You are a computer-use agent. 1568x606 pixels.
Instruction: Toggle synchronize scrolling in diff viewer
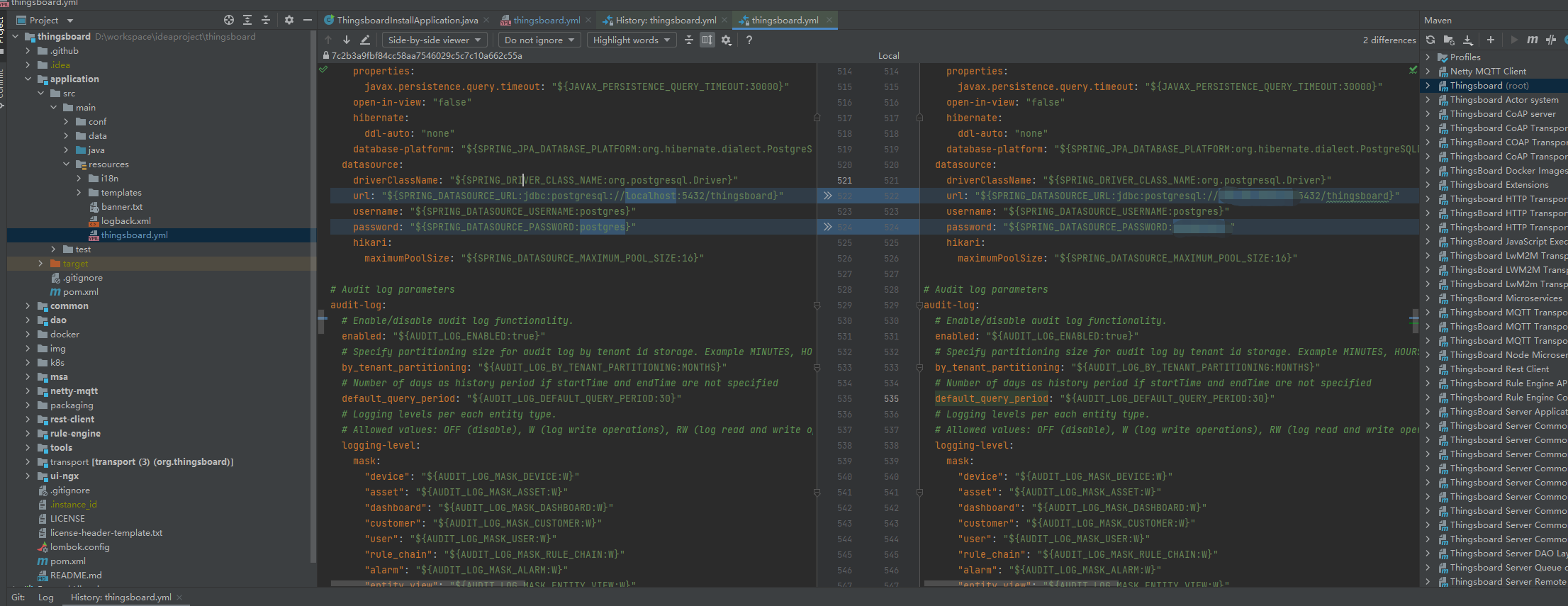(707, 40)
